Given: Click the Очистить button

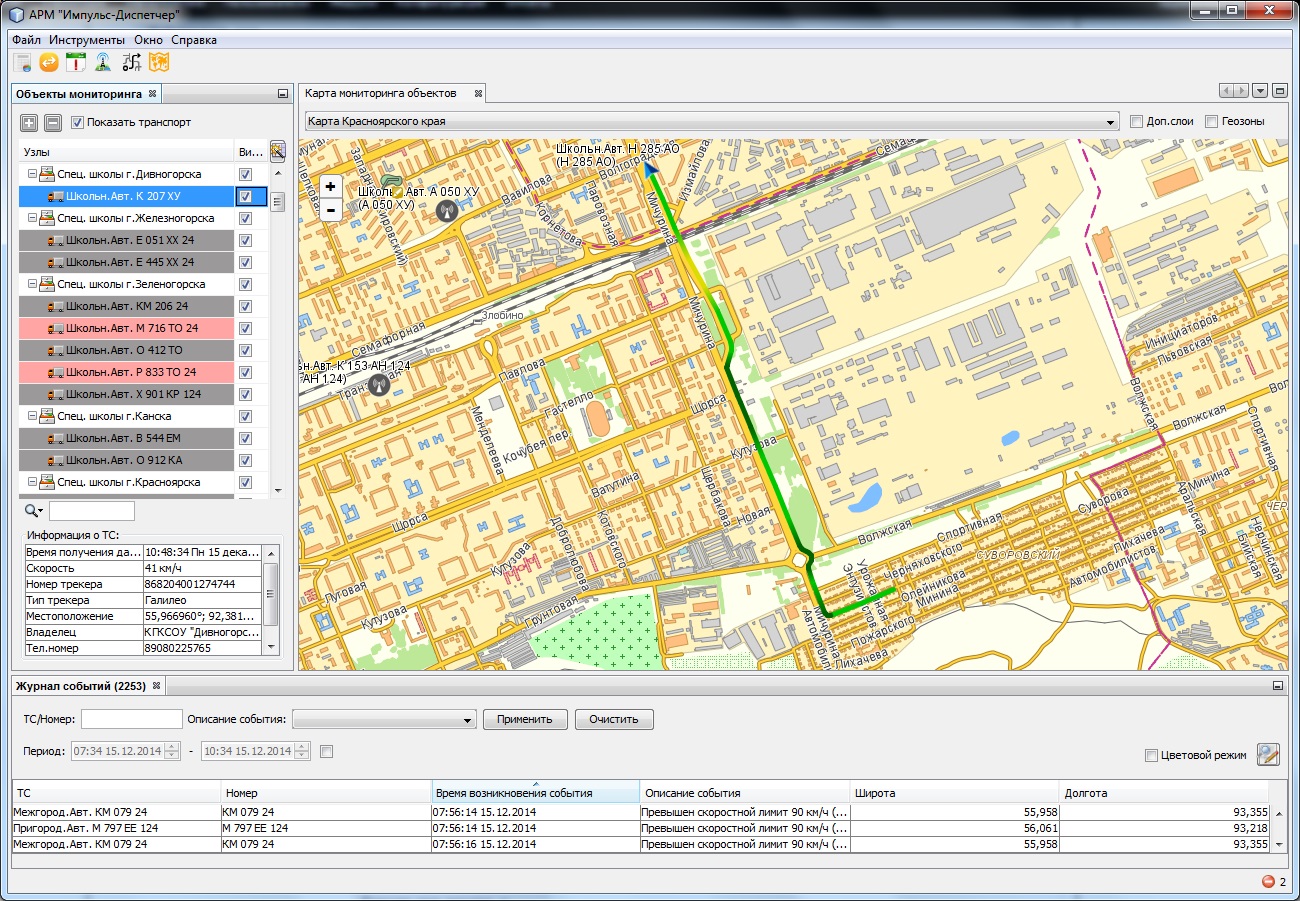Looking at the screenshot, I should [x=614, y=719].
